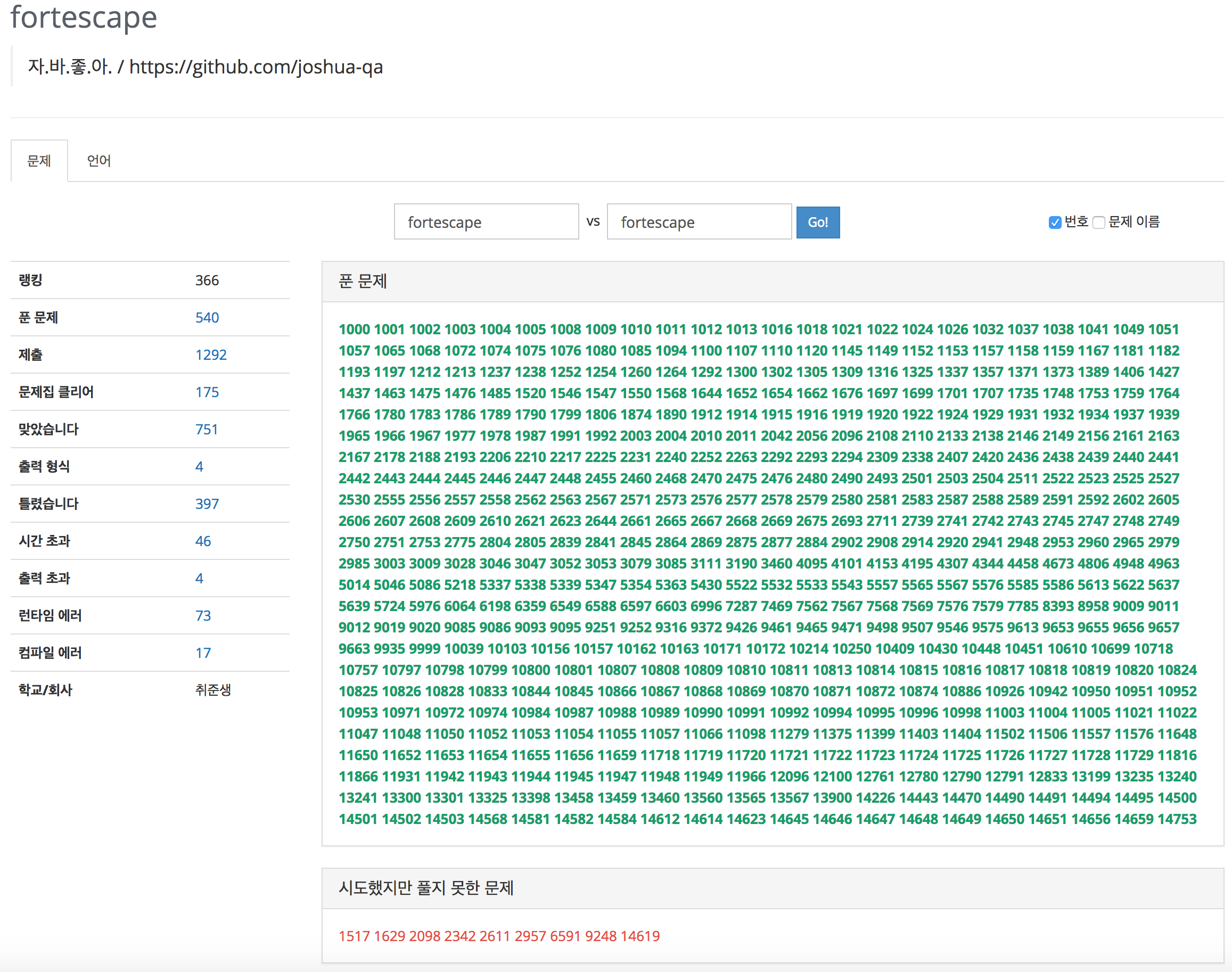Click the first fortescape username input
The image size is (1232, 972).
486,222
